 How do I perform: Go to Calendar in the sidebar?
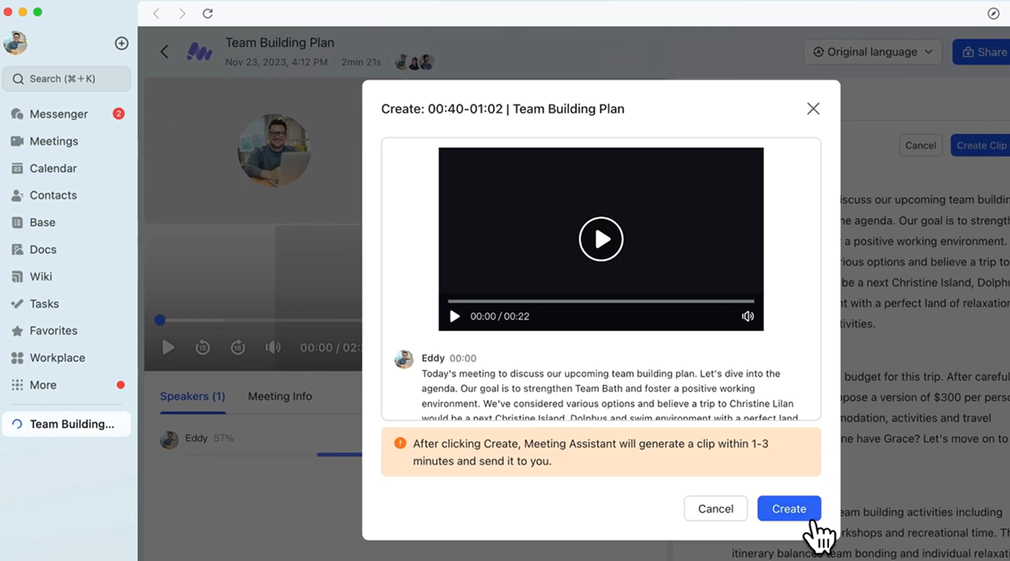point(53,168)
